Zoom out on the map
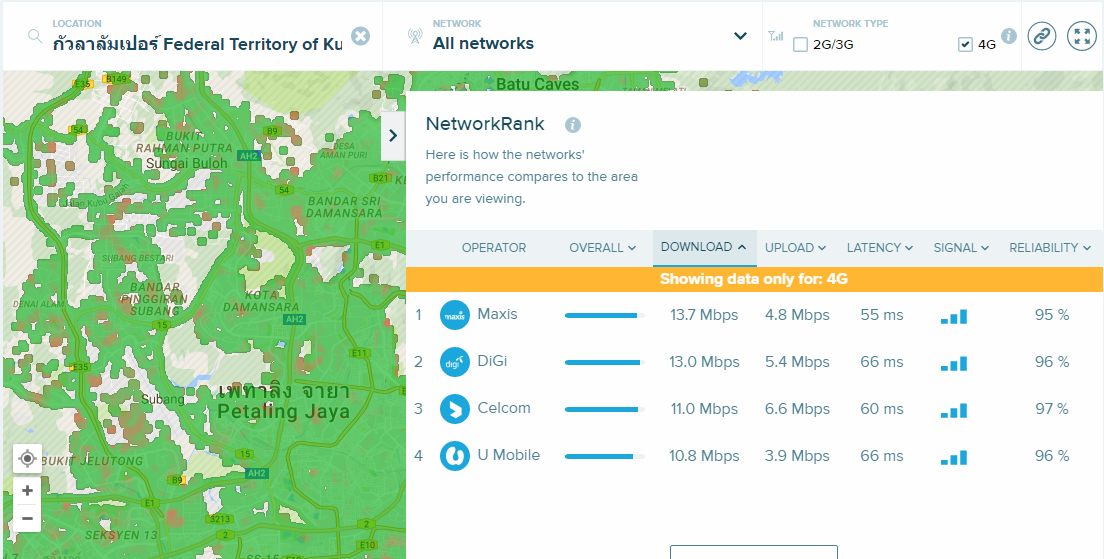This screenshot has width=1104, height=559. click(27, 519)
